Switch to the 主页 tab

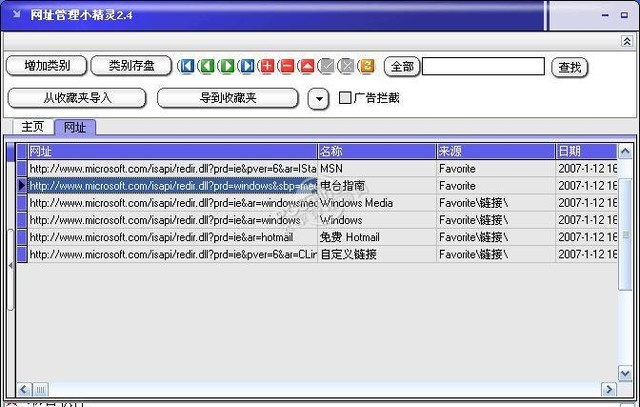click(33, 127)
